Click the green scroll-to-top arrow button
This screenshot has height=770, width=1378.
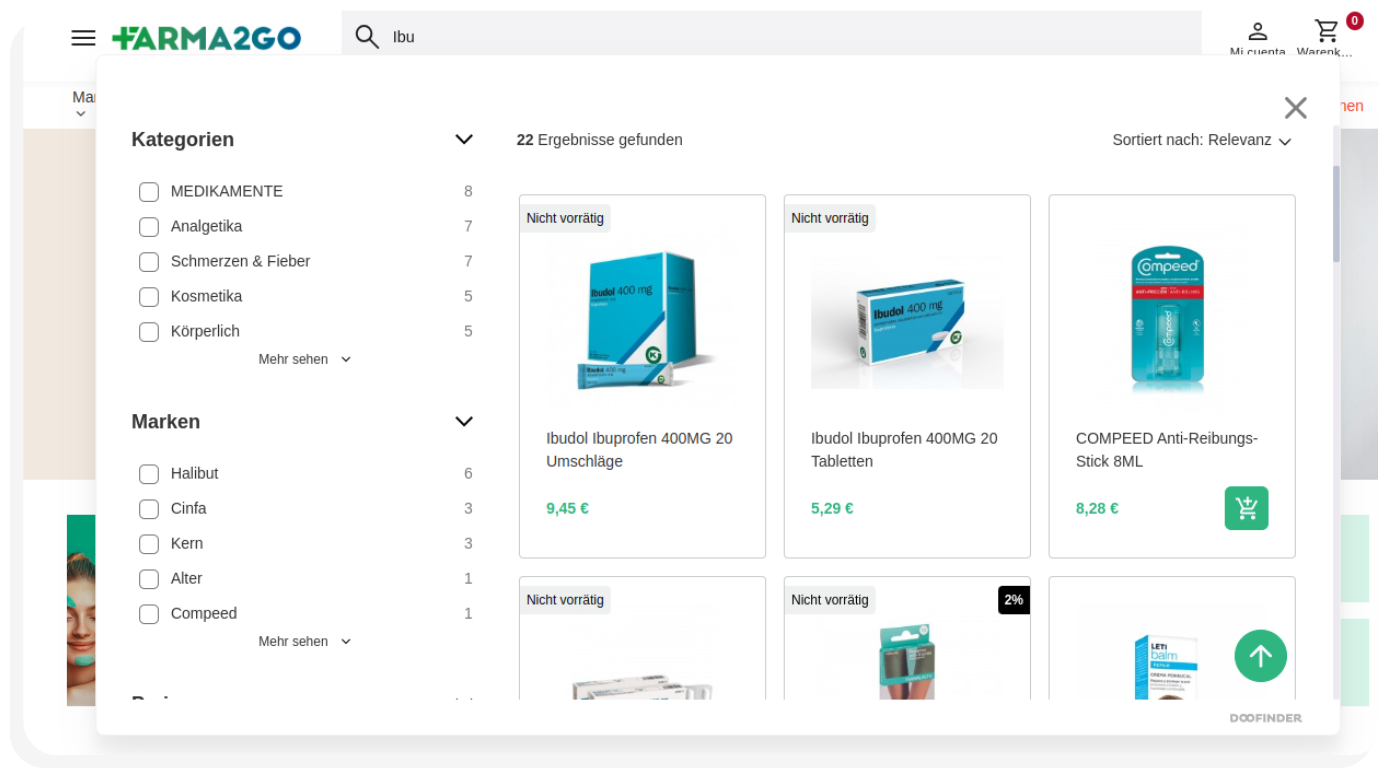coord(1260,656)
